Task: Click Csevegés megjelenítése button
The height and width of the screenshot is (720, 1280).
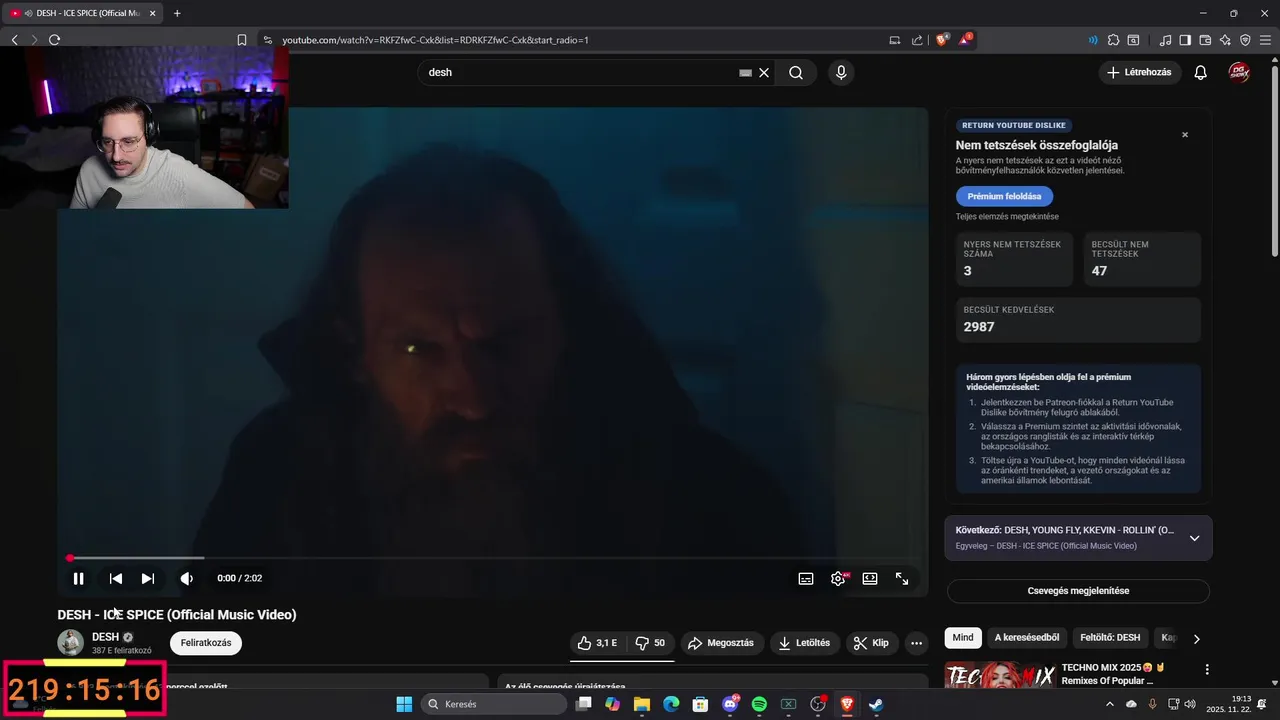Action: tap(1078, 591)
